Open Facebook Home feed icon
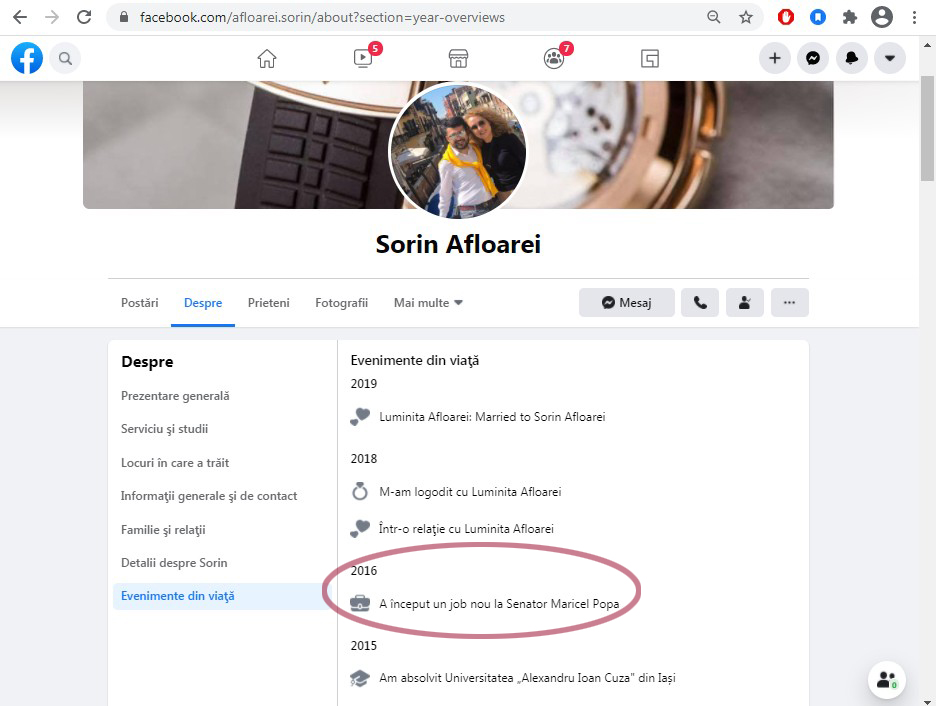The image size is (936, 706). (267, 58)
